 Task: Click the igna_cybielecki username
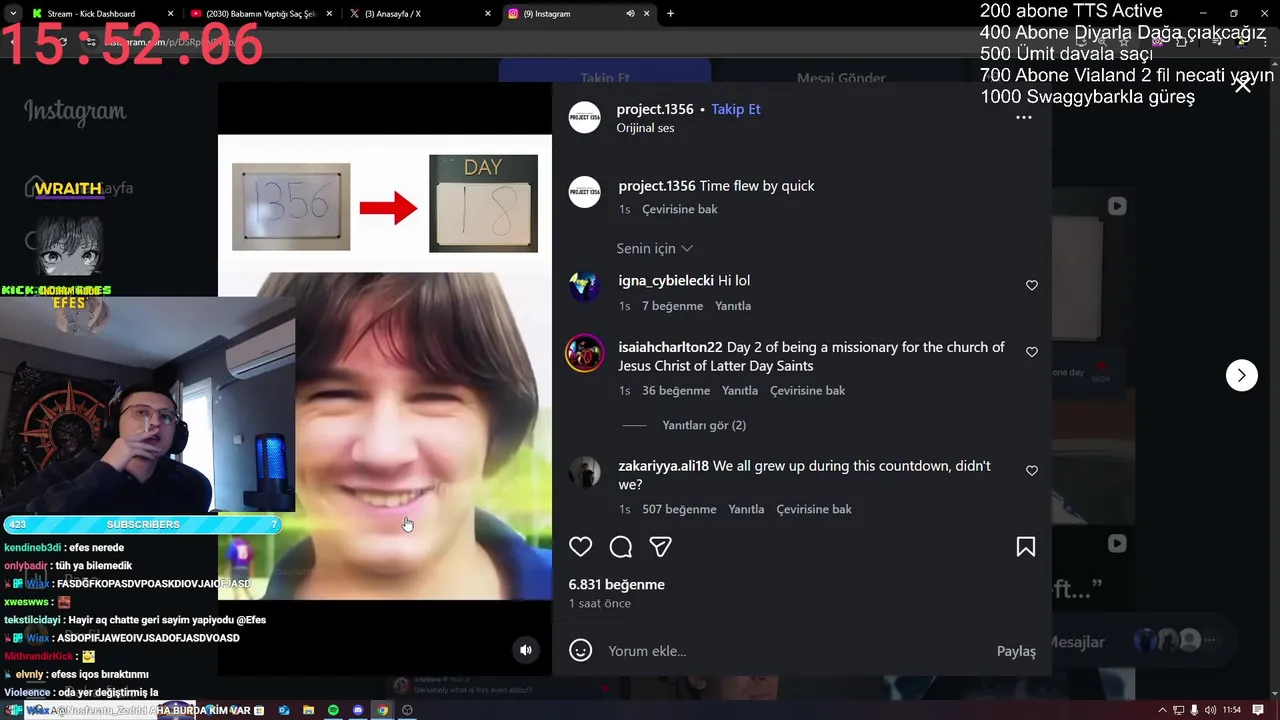[666, 281]
